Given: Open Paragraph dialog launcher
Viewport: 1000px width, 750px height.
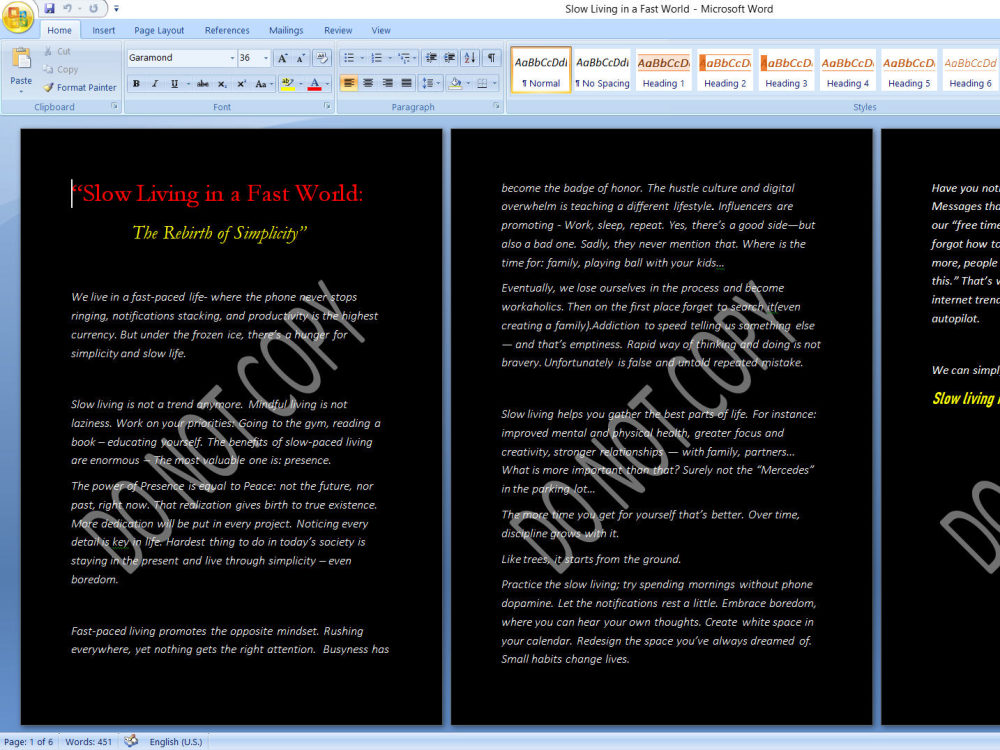Looking at the screenshot, I should click(496, 107).
